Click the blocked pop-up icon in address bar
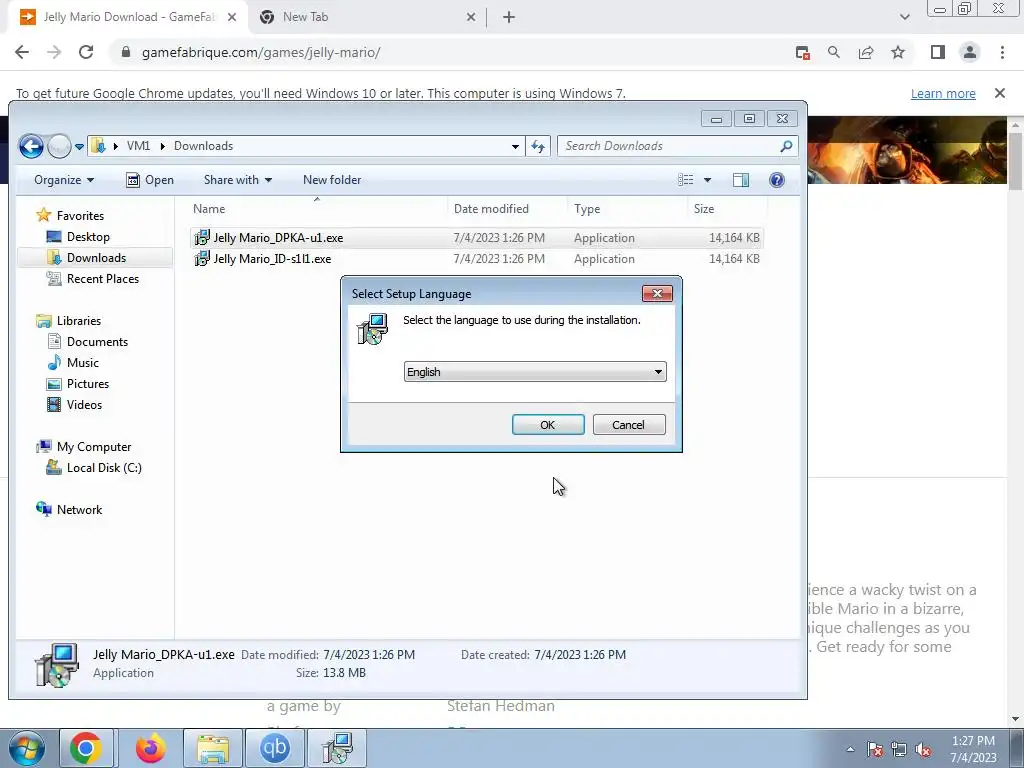The image size is (1024, 768). (x=803, y=52)
